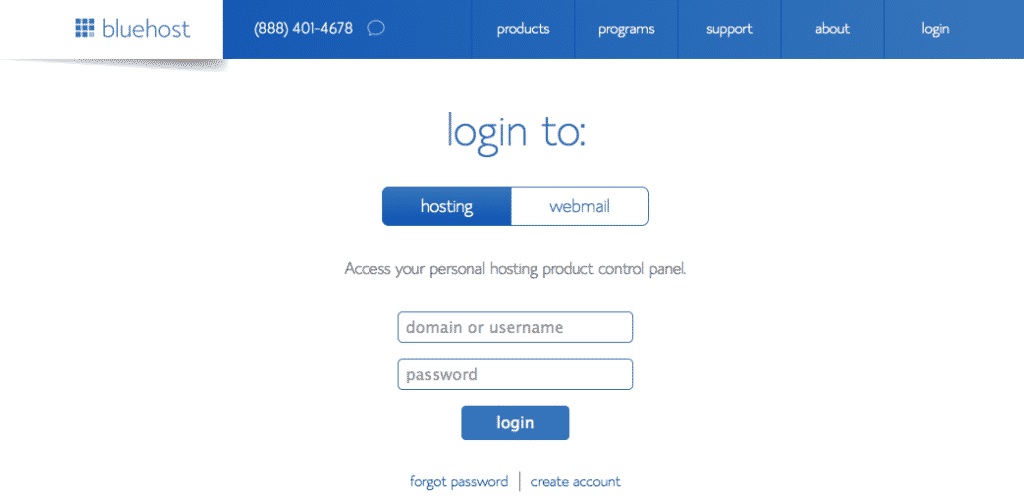Click the "login to:" heading
The height and width of the screenshot is (501, 1024).
click(515, 133)
